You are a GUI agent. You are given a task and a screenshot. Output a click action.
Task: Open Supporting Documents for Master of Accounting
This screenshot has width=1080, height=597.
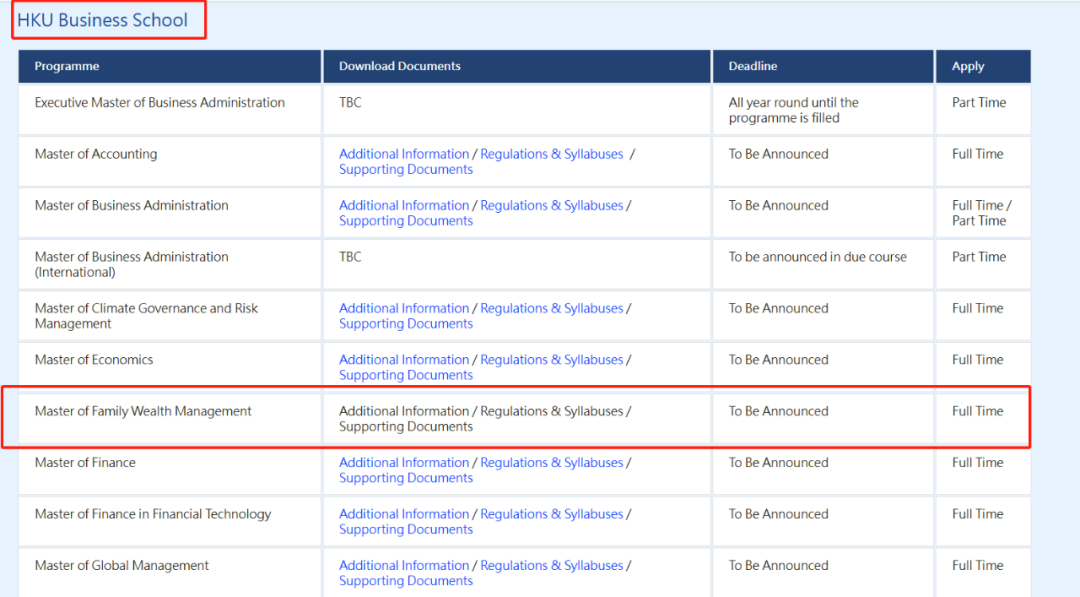pos(406,169)
